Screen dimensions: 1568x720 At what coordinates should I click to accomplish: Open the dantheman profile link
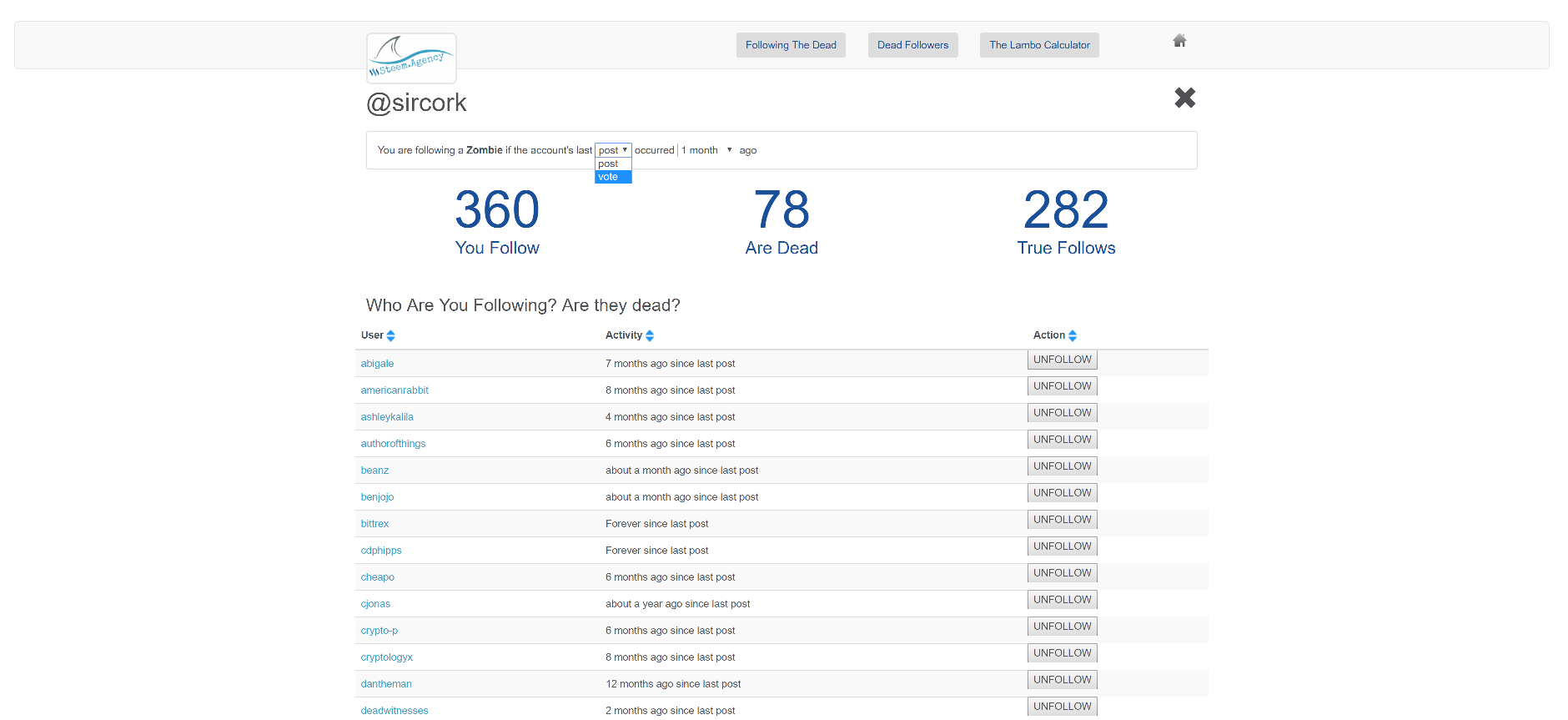coord(386,684)
